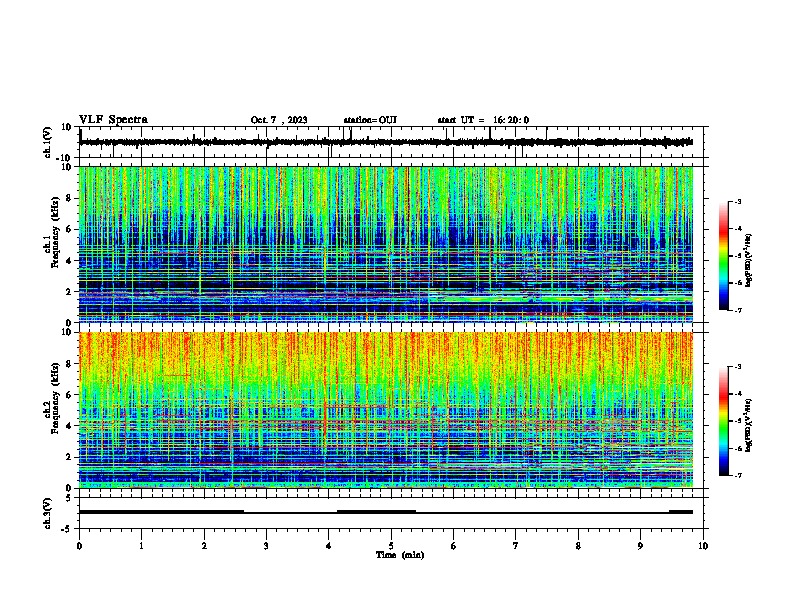Click time axis tick label "9"
This screenshot has width=792, height=612.
pyautogui.click(x=640, y=546)
